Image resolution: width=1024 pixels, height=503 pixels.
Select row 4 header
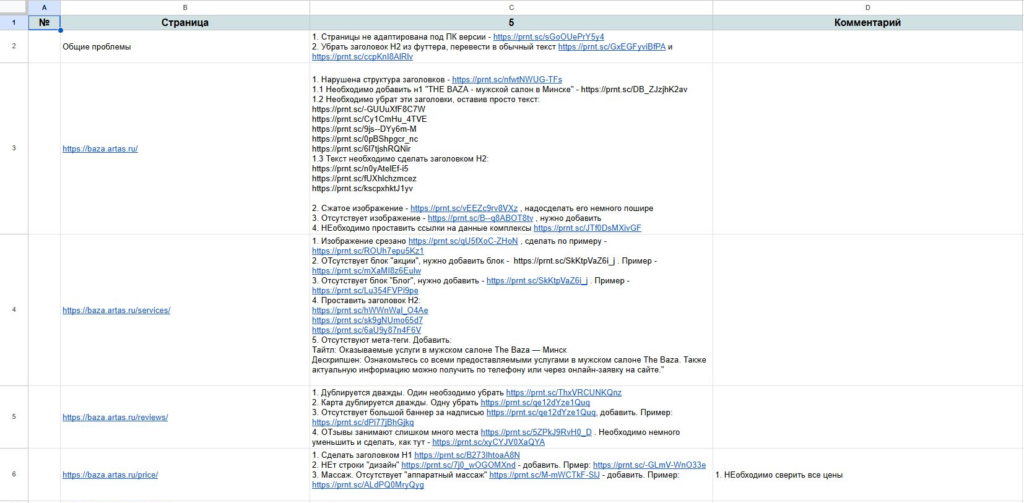click(14, 310)
